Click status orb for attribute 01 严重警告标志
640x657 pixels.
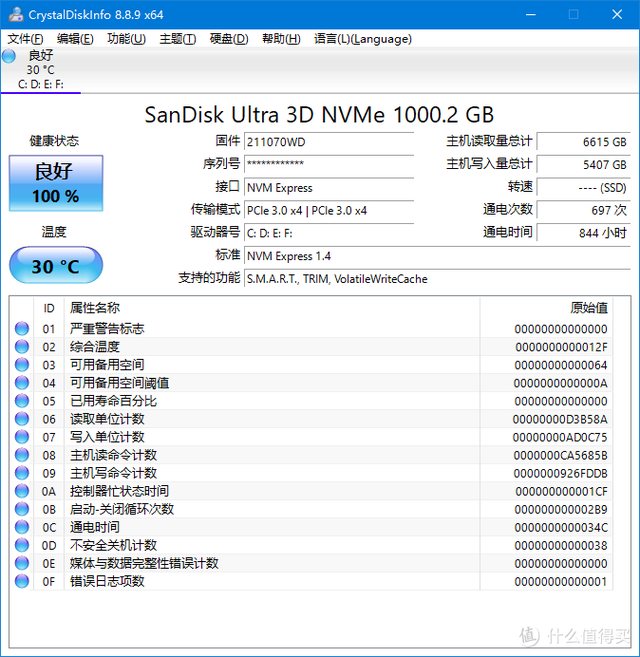22,329
